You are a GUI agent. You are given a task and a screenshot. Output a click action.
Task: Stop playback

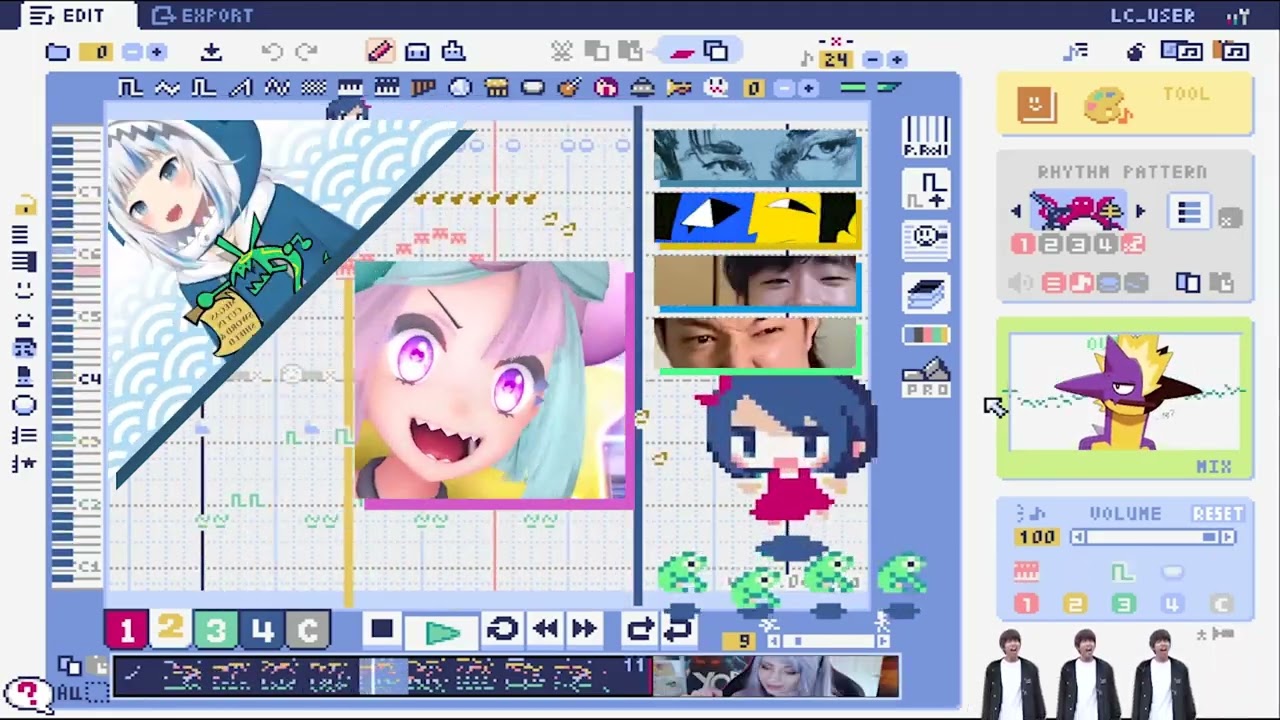[x=382, y=629]
